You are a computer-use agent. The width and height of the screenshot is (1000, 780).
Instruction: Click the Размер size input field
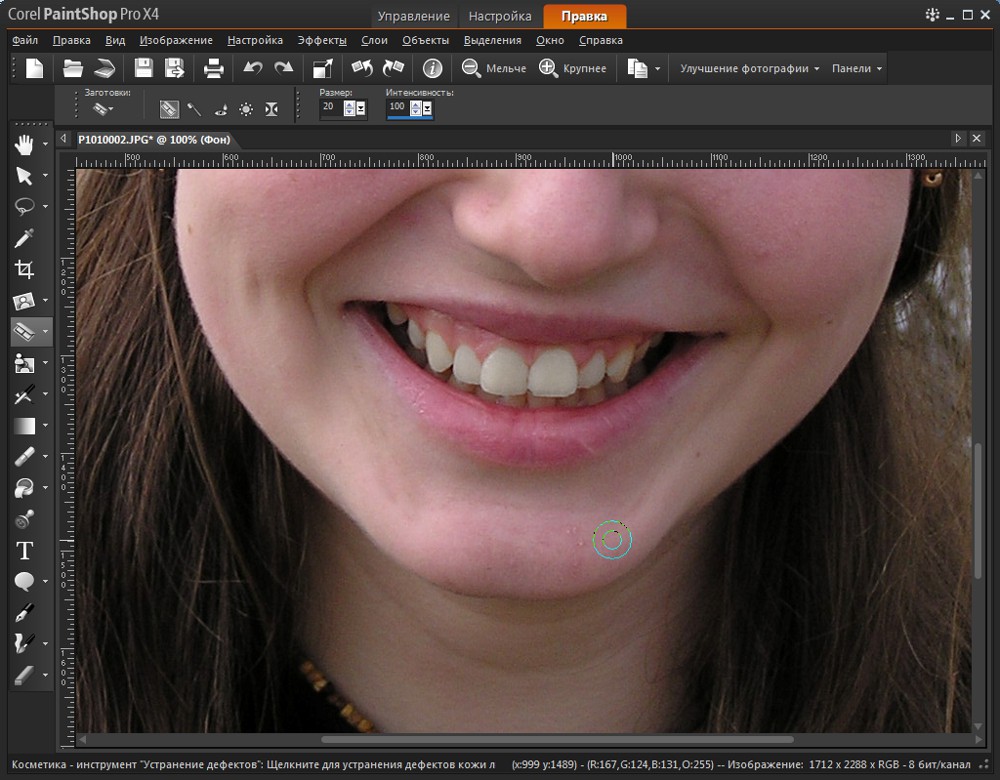[x=331, y=107]
